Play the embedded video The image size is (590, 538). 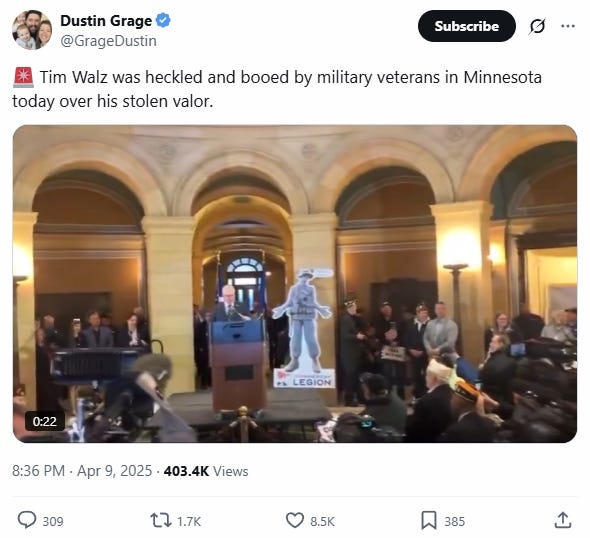pos(295,284)
